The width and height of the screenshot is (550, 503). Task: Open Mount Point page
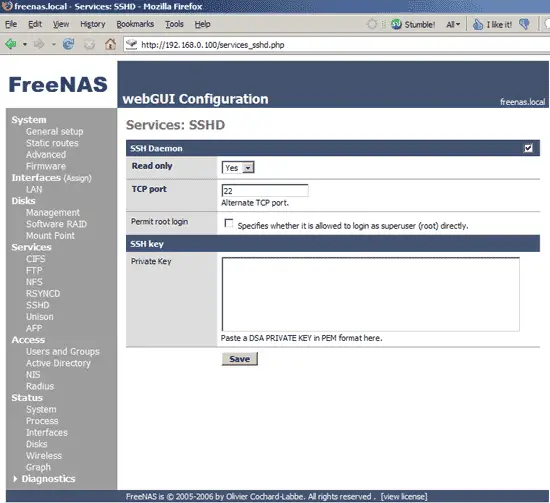point(50,236)
